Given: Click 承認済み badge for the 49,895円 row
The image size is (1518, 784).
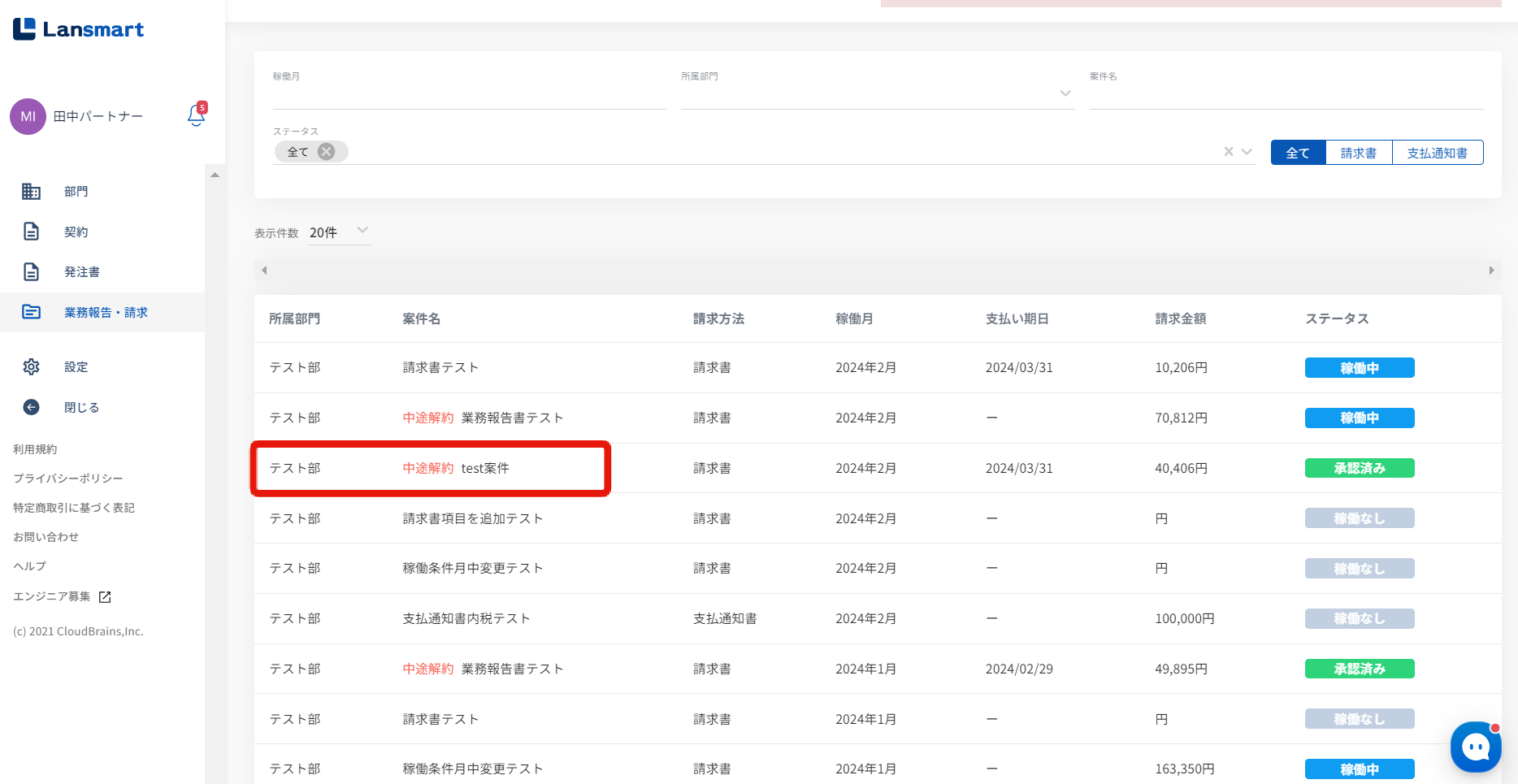Looking at the screenshot, I should 1360,669.
